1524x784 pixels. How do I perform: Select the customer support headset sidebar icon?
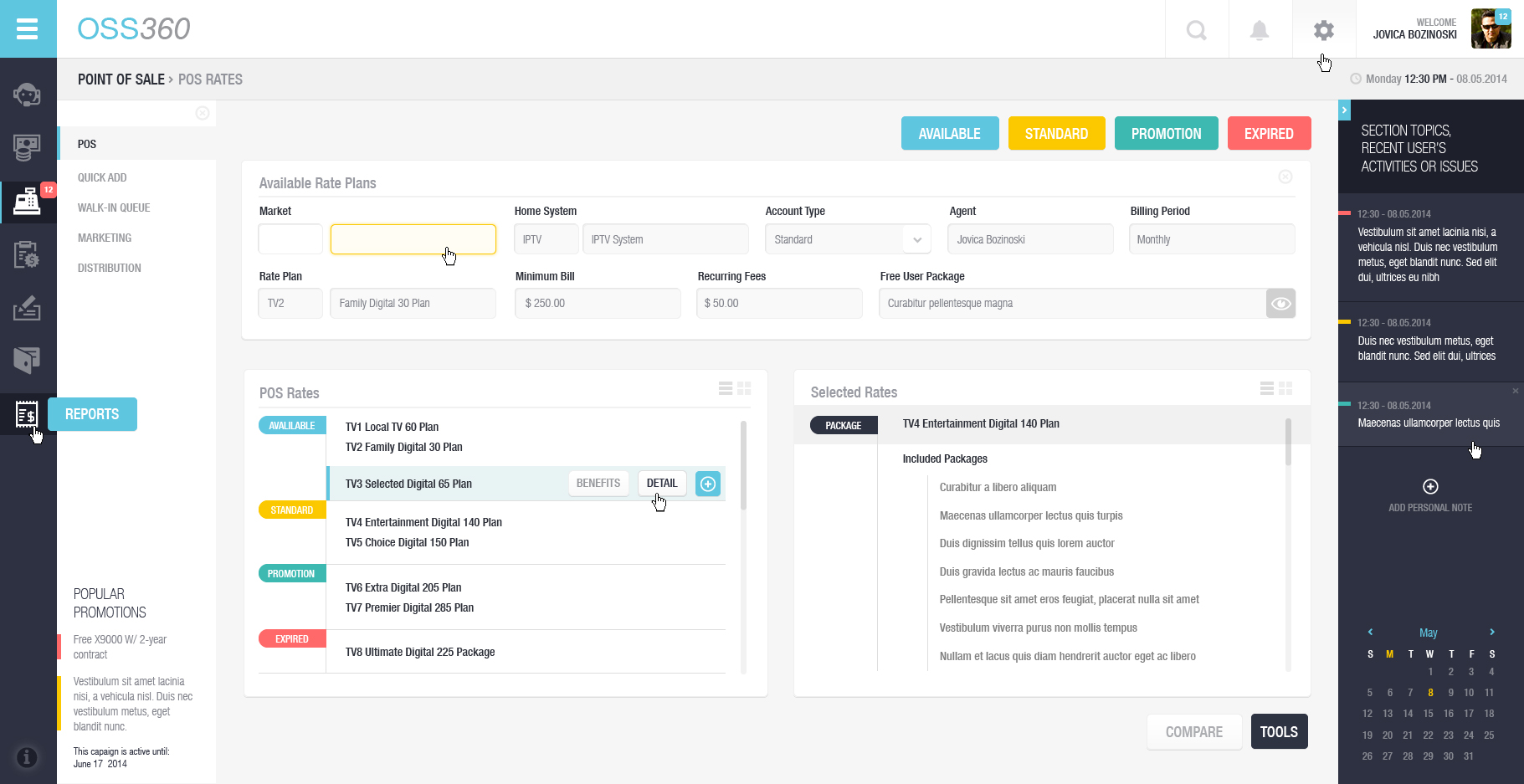pos(27,95)
